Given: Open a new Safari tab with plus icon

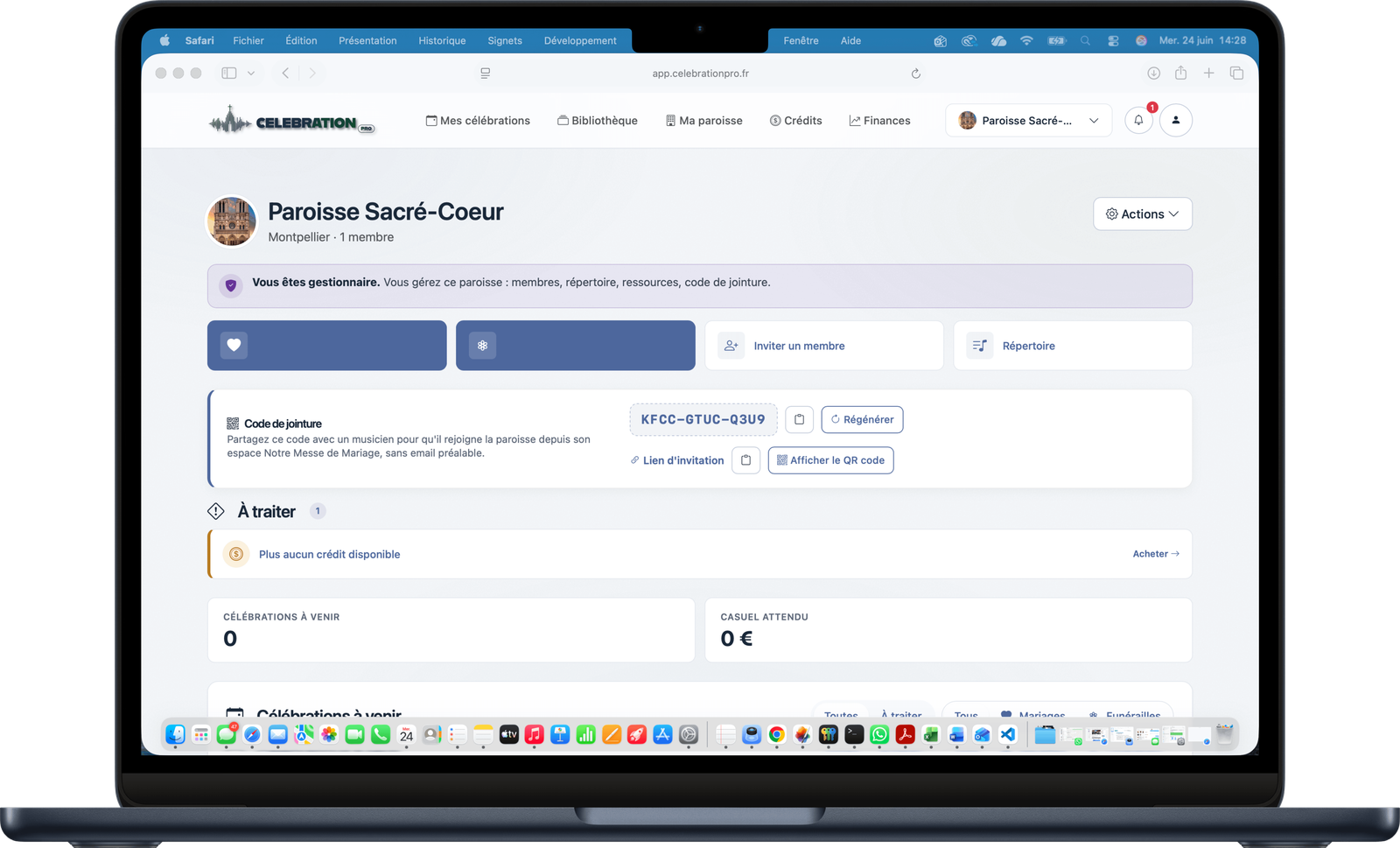Looking at the screenshot, I should click(x=1208, y=74).
